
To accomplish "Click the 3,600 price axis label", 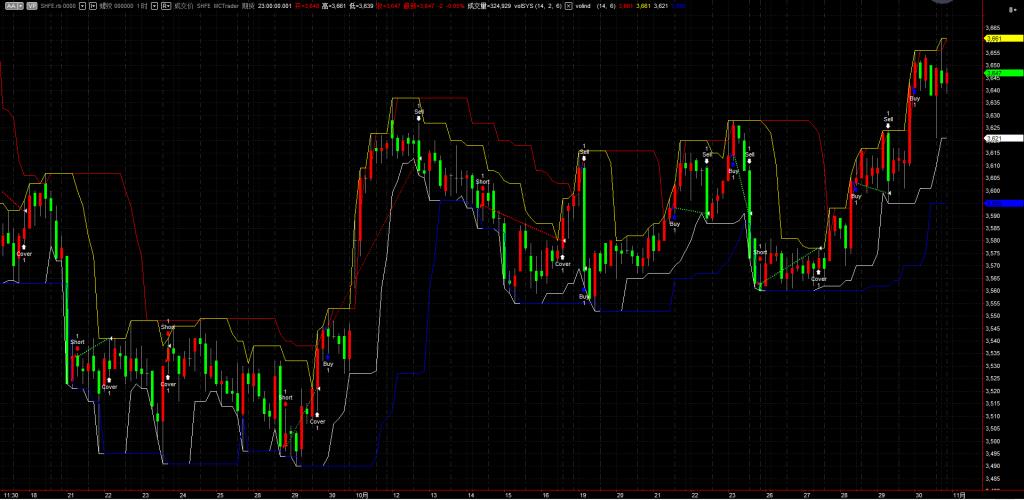I will pyautogui.click(x=993, y=191).
